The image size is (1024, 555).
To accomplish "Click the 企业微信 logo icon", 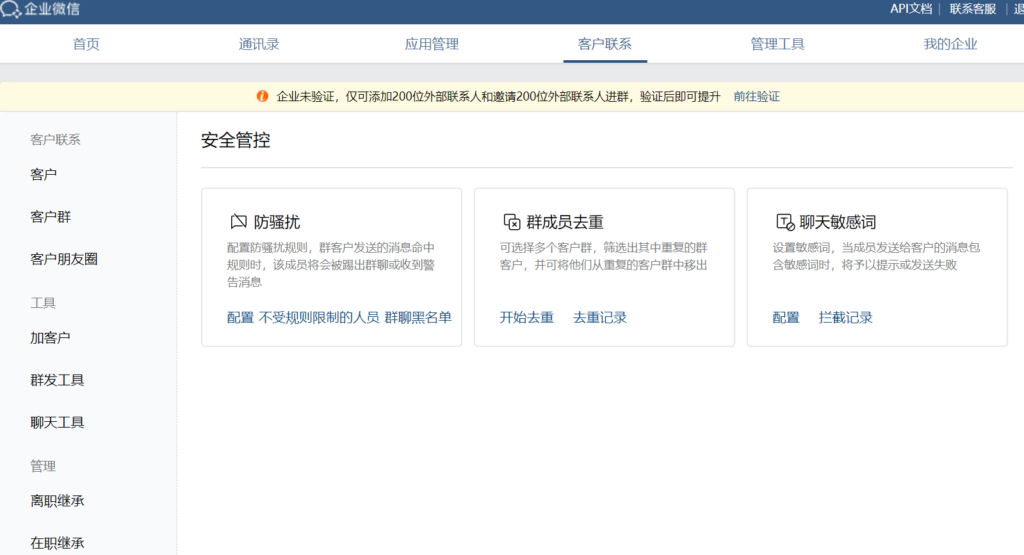I will click(11, 10).
